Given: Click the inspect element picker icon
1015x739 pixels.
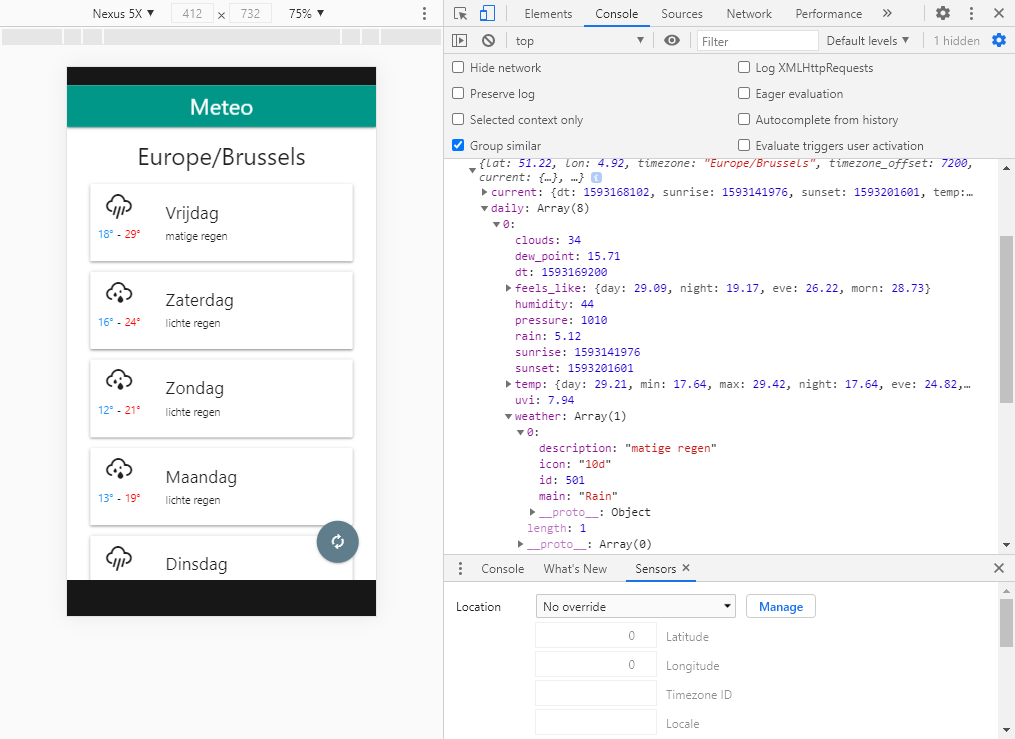Looking at the screenshot, I should click(460, 14).
